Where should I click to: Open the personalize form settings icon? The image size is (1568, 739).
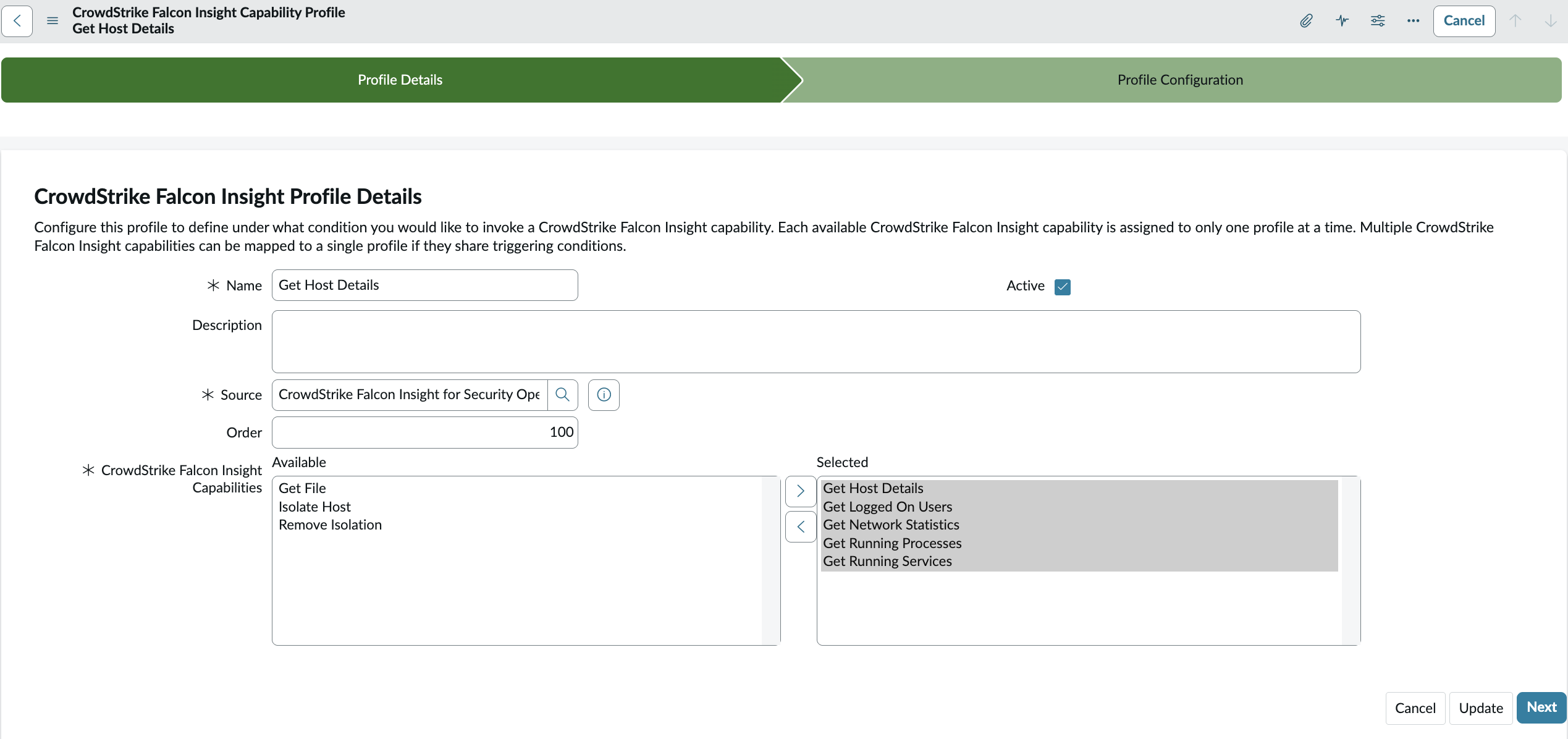point(1378,21)
